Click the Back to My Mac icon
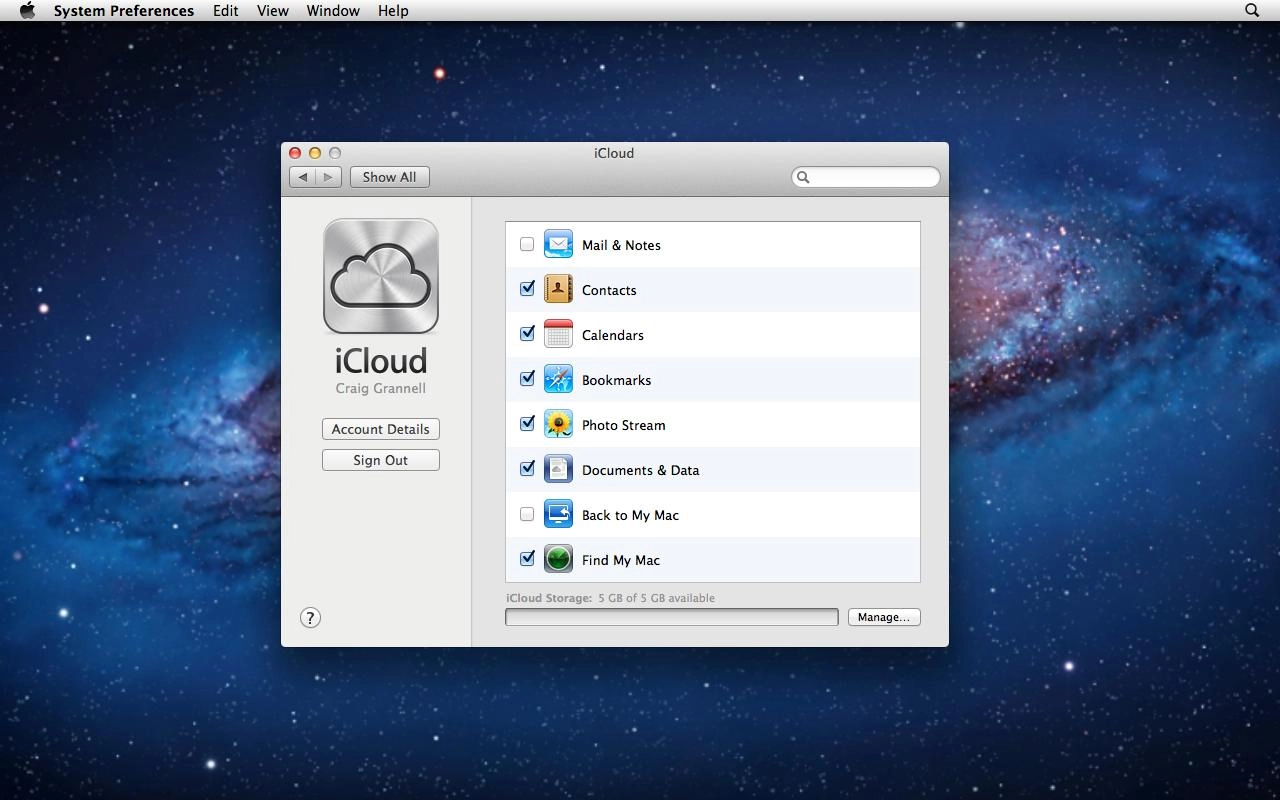This screenshot has width=1280, height=800. tap(558, 514)
